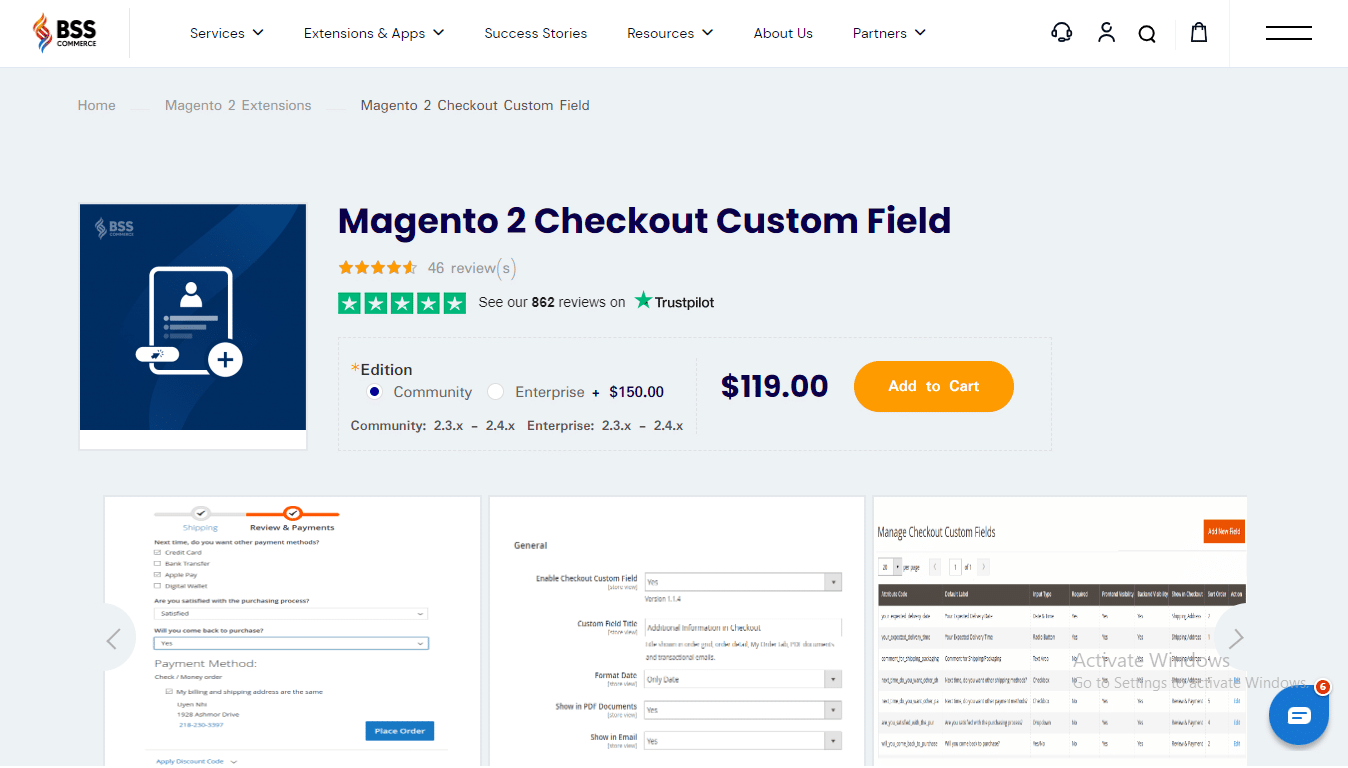The width and height of the screenshot is (1348, 768).
Task: Expand the Resources menu
Action: (670, 33)
